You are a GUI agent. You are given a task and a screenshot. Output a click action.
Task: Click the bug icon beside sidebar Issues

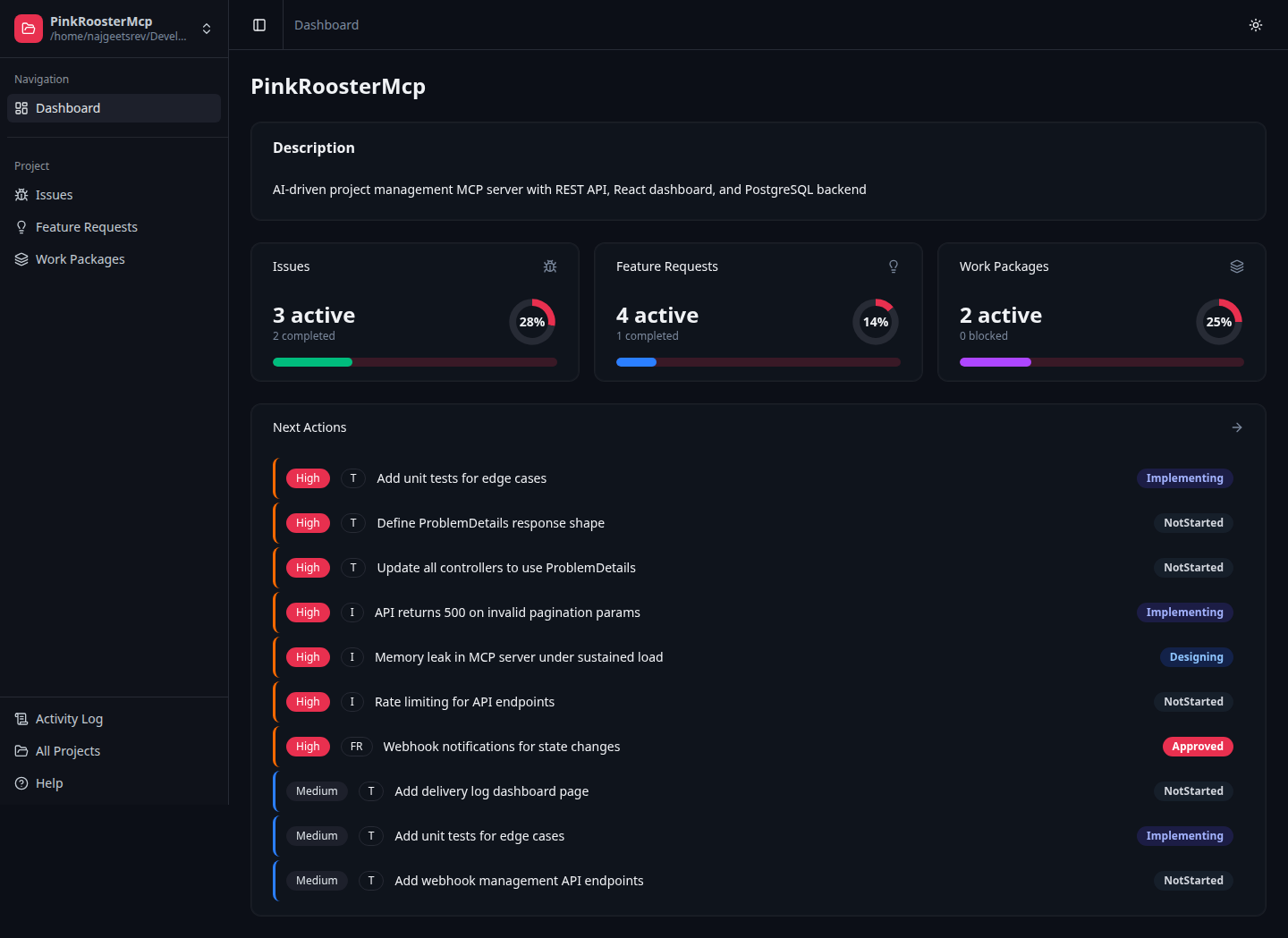click(21, 195)
